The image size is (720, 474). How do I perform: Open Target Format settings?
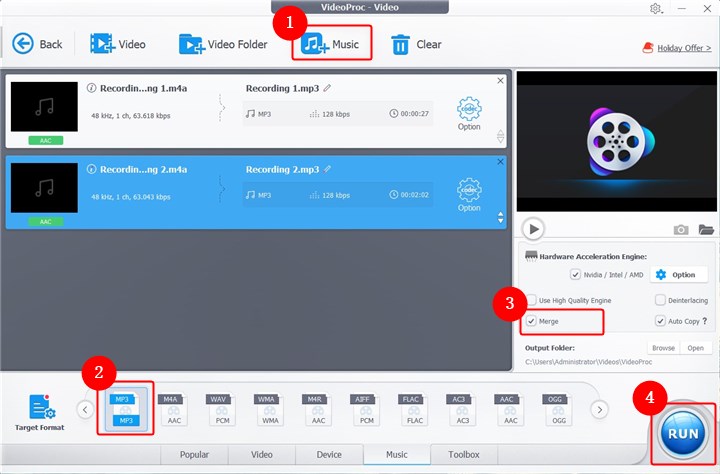(39, 412)
